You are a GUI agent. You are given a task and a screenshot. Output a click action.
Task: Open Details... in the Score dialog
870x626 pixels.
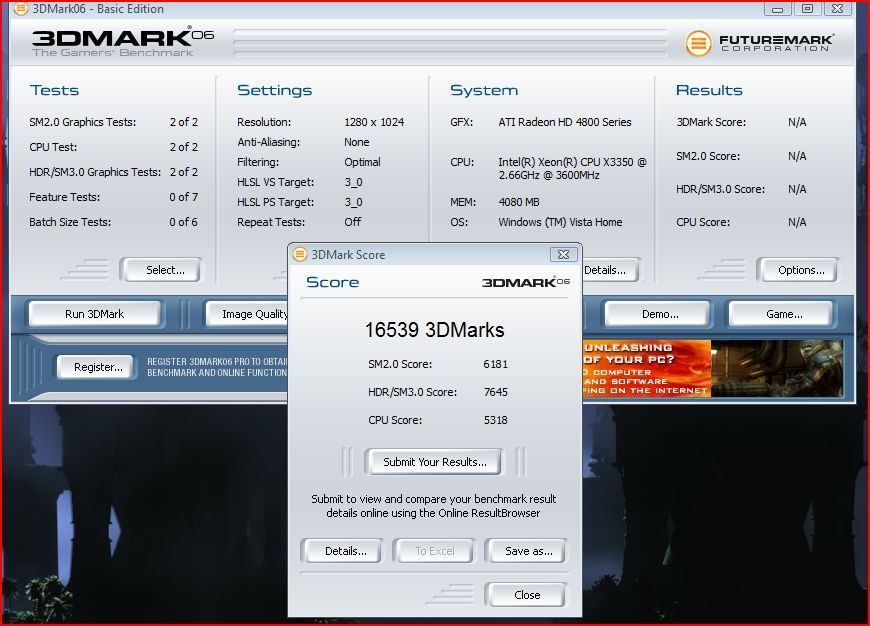coord(342,551)
